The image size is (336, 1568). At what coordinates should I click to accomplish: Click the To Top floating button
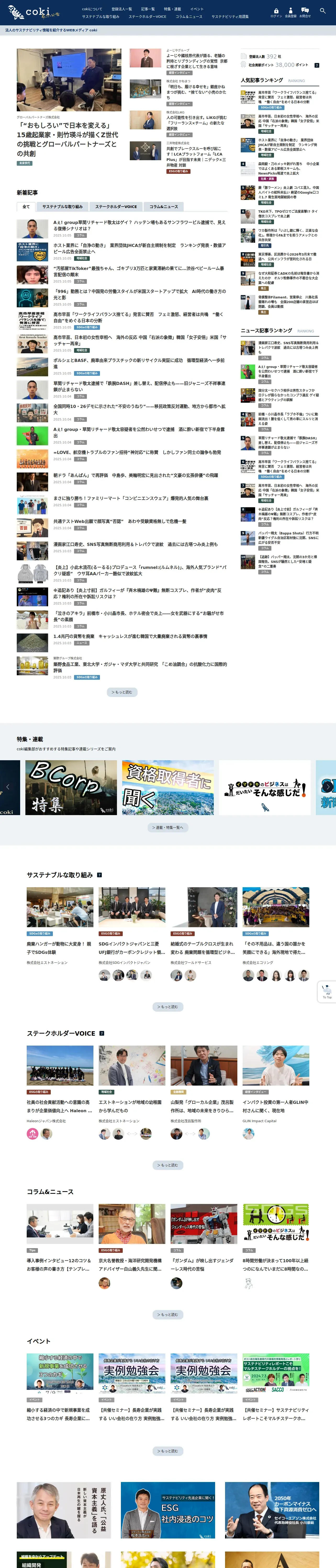click(327, 991)
